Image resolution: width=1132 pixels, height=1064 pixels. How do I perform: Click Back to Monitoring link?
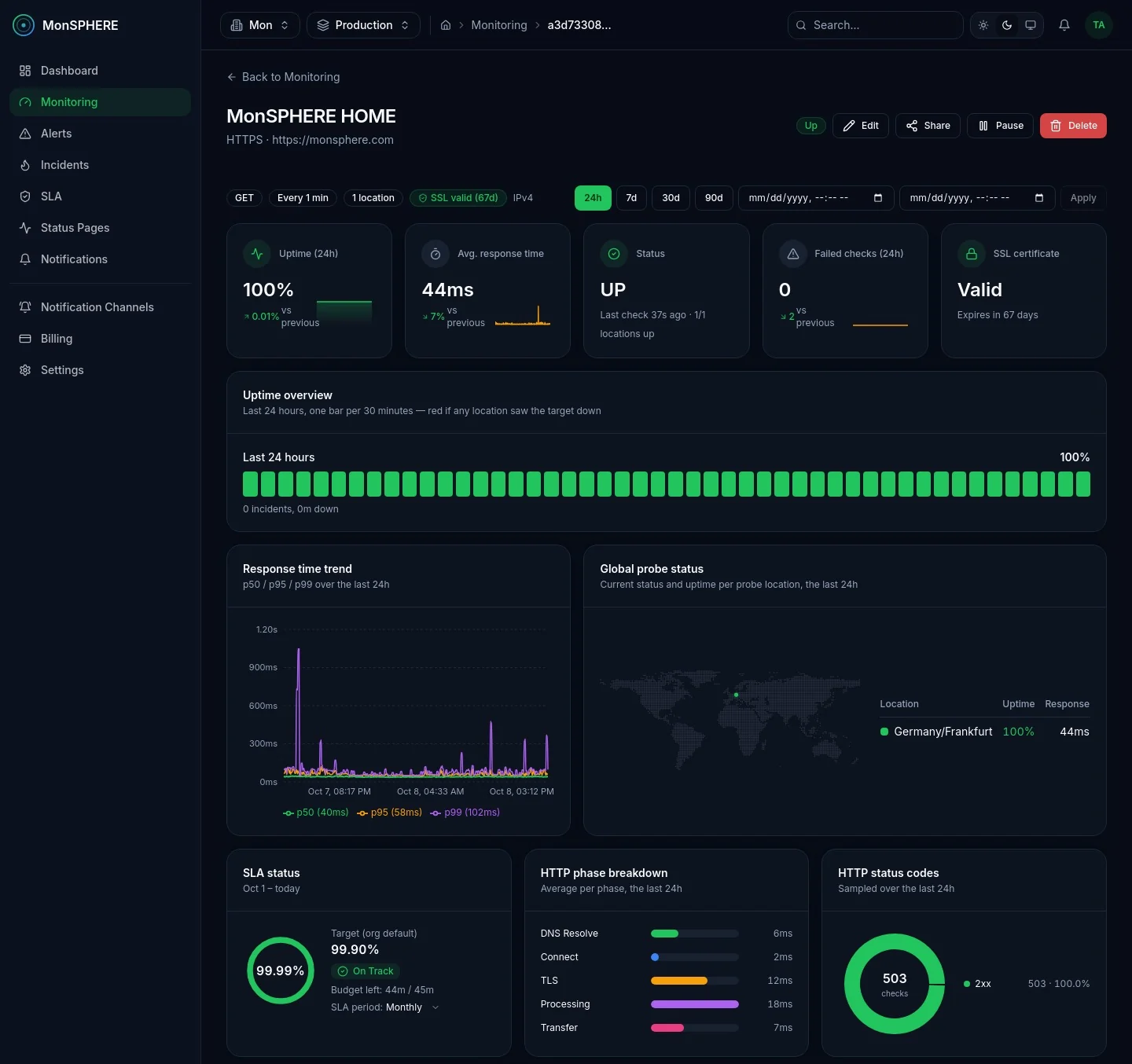[283, 77]
